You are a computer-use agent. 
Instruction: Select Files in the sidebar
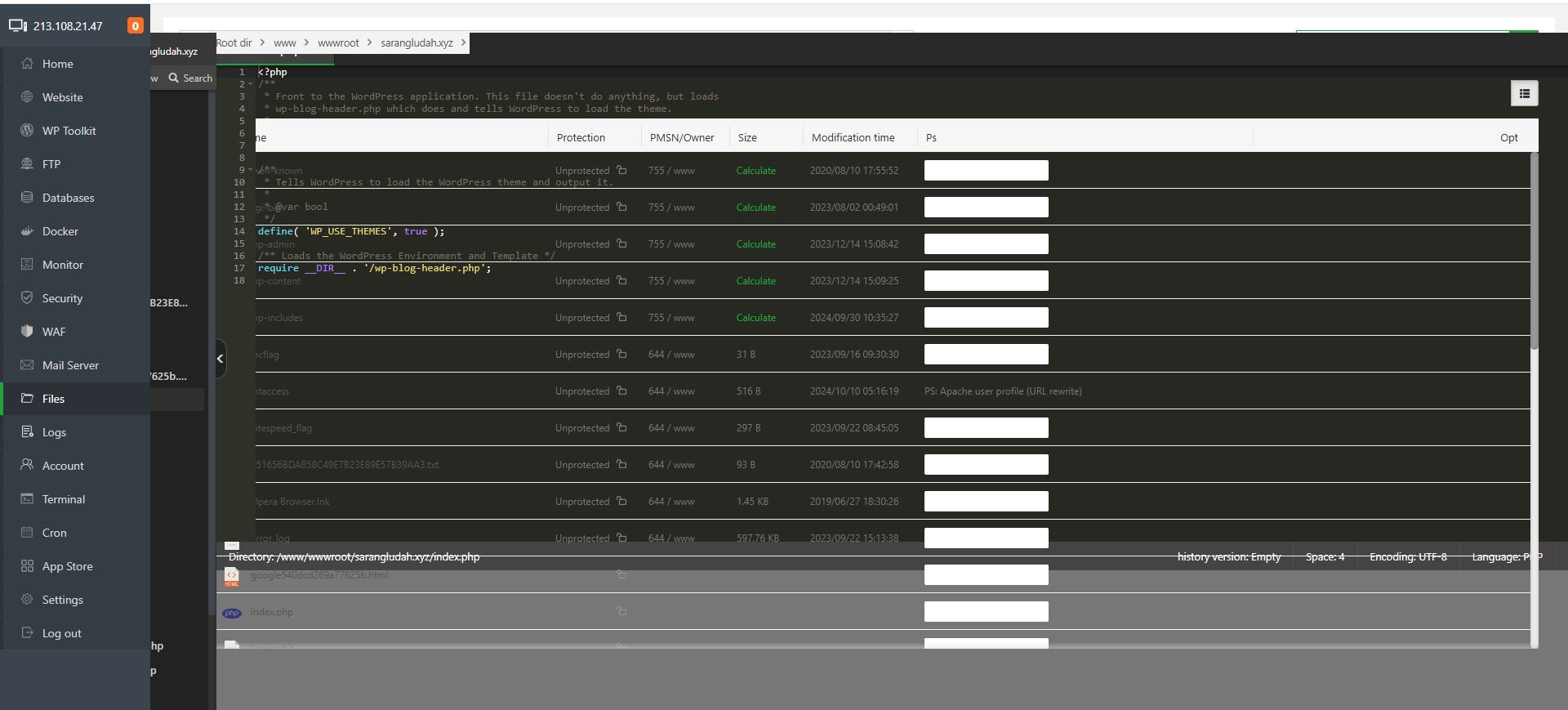tap(53, 399)
